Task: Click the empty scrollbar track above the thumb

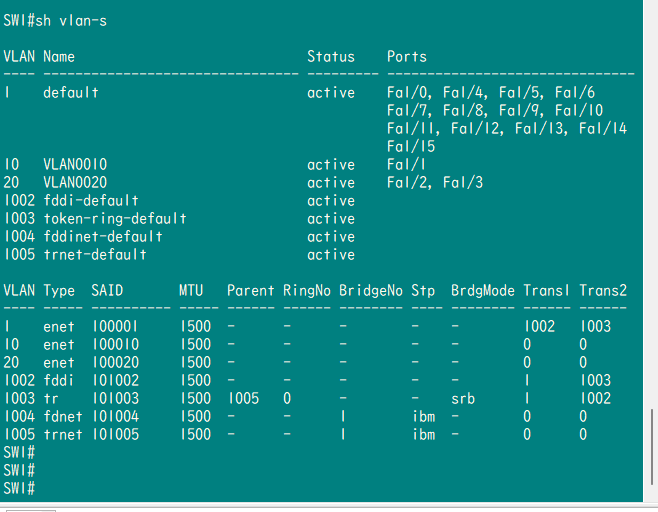Action: click(653, 200)
